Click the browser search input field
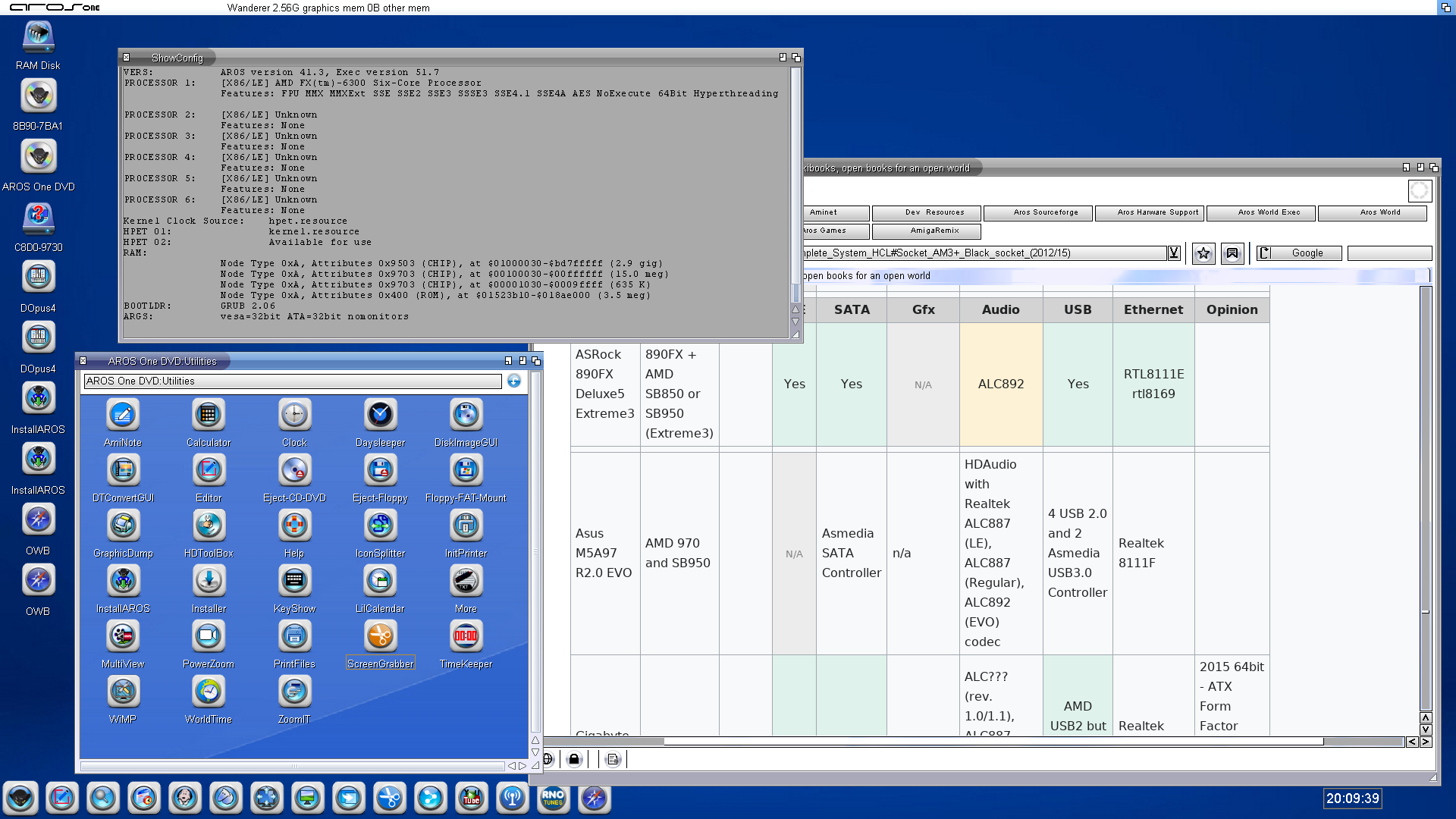The height and width of the screenshot is (819, 1456). 1389,253
